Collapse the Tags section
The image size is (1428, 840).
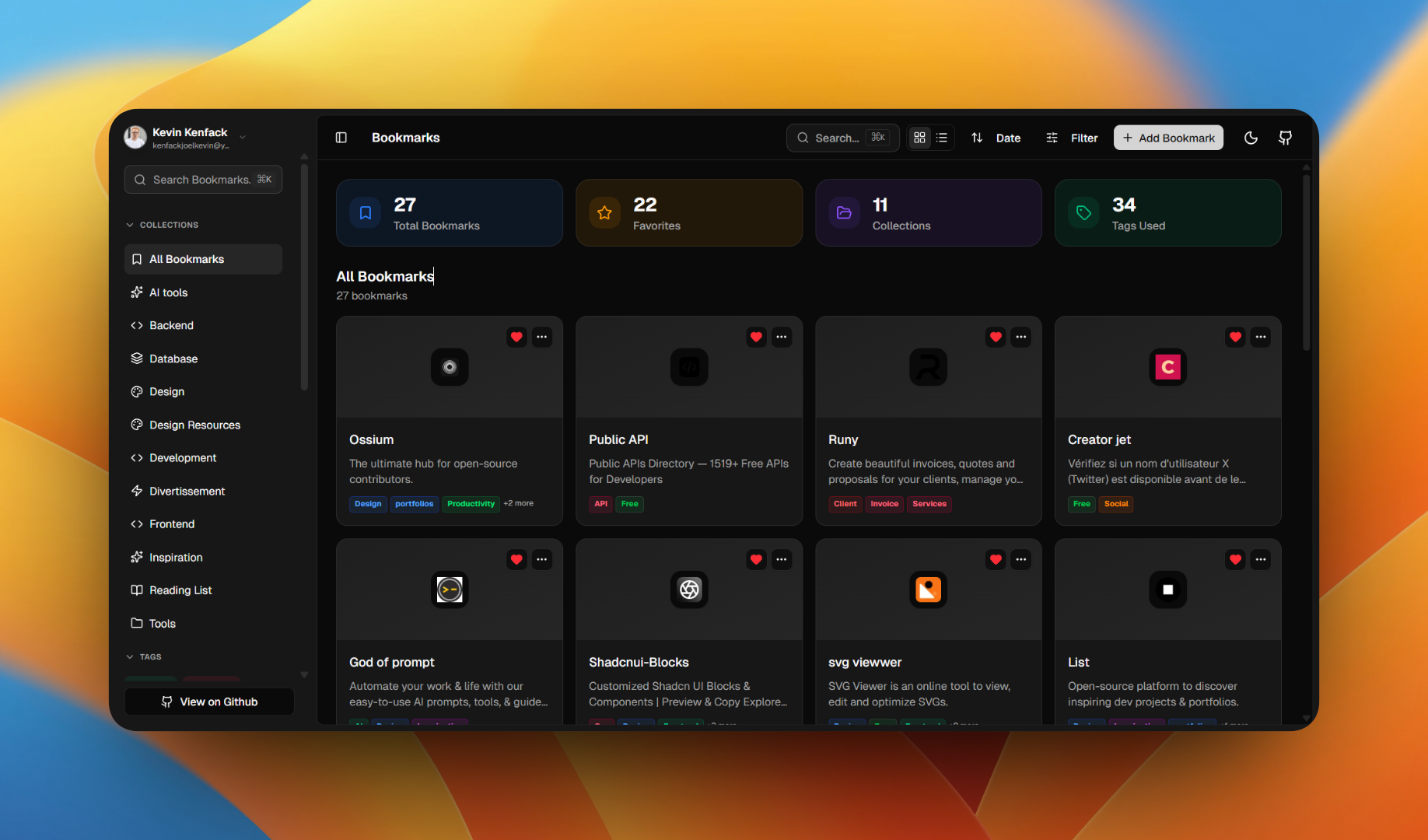144,657
